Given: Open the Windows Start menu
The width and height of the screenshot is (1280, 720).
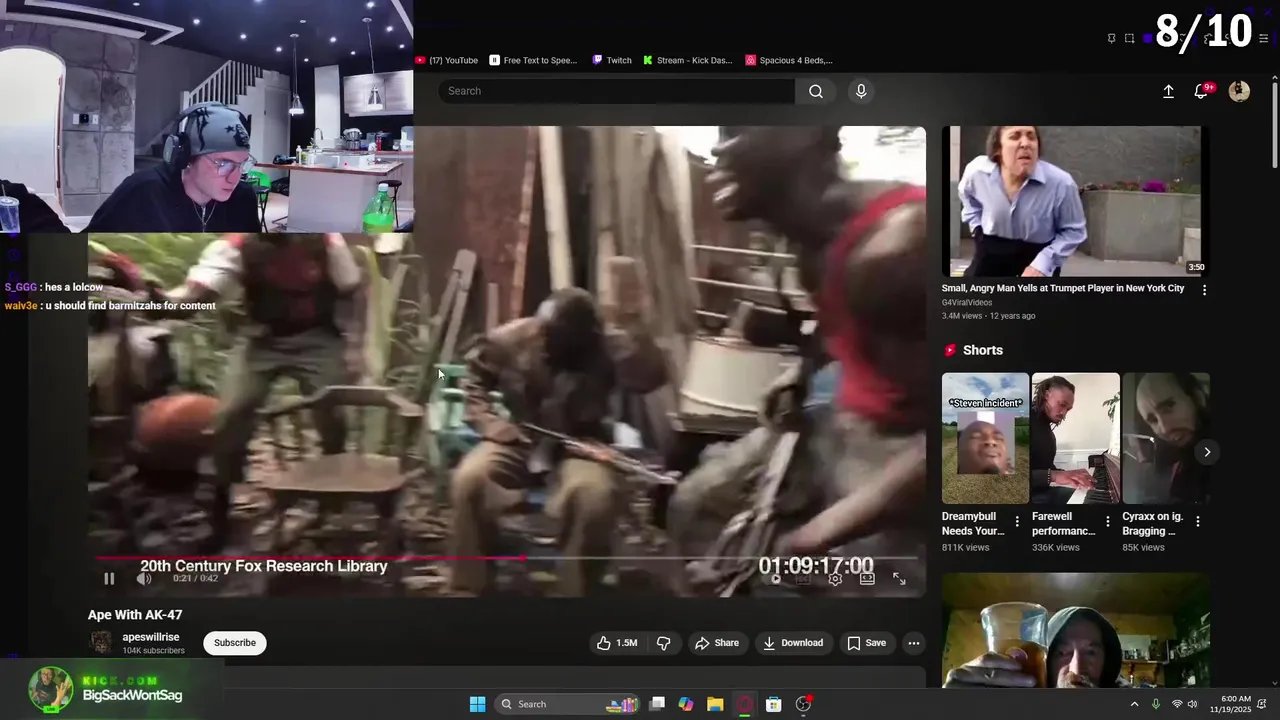Looking at the screenshot, I should [477, 704].
